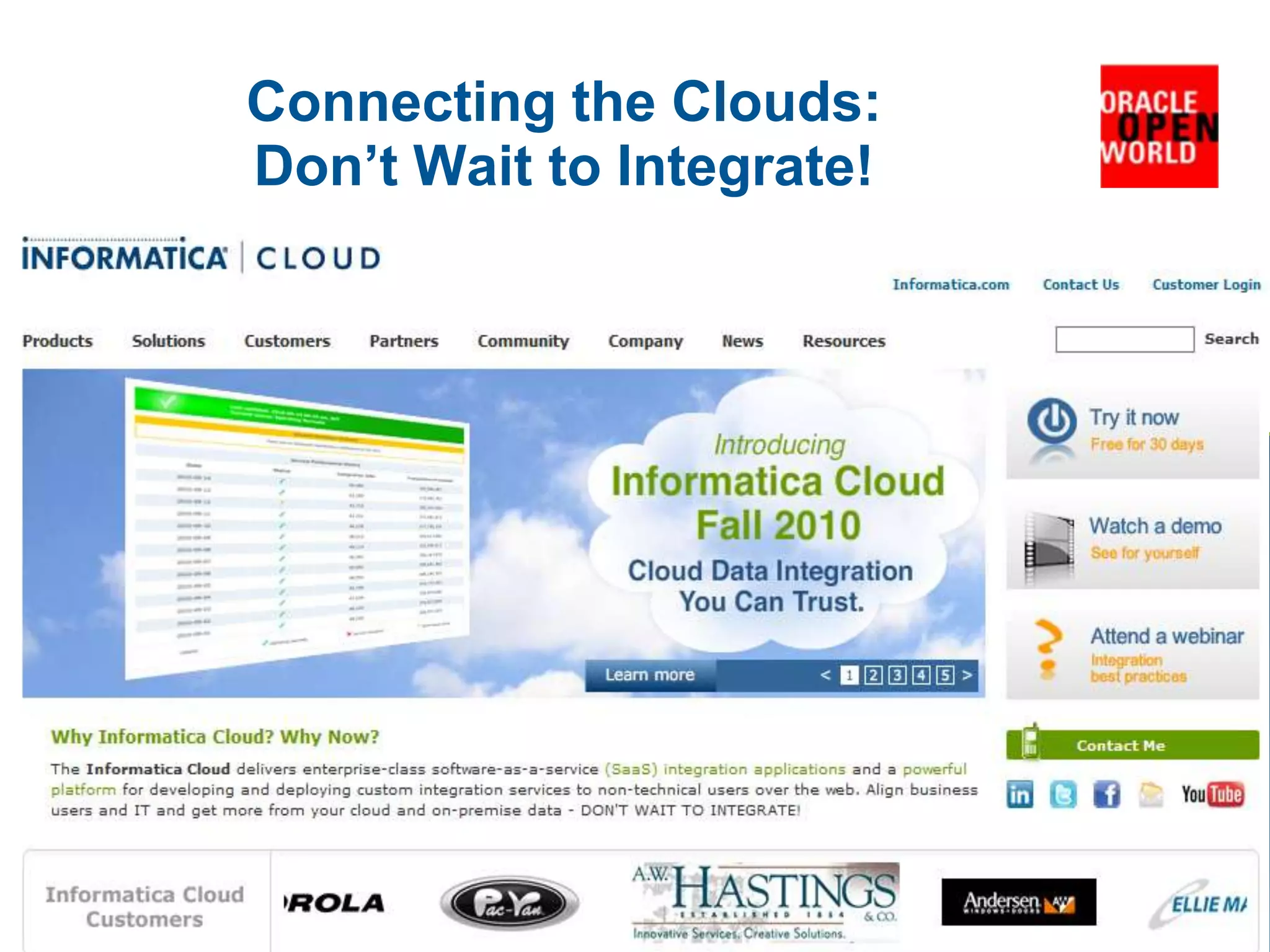Image resolution: width=1270 pixels, height=952 pixels.
Task: Click Learn more on banner
Action: [x=649, y=675]
